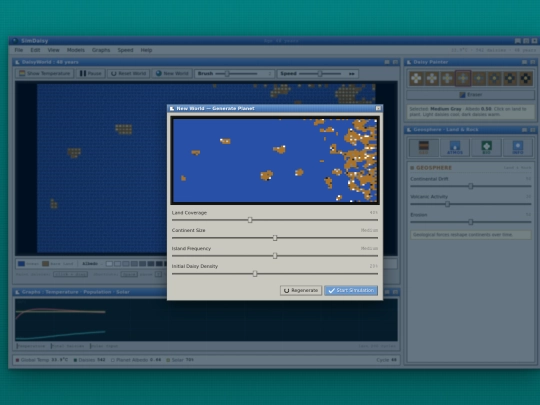Click the SimDaisy application icon in title bar
540x405 pixels.
point(15,41)
